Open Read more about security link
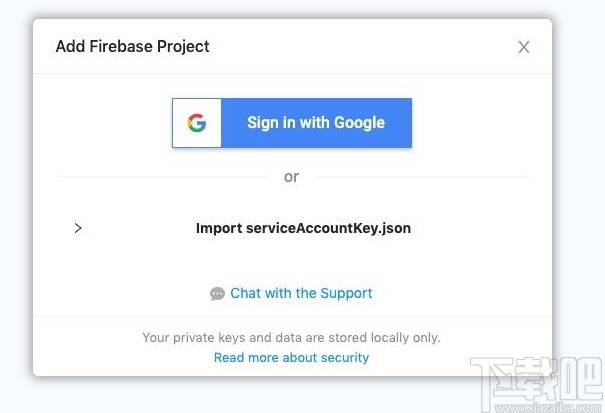 pyautogui.click(x=291, y=357)
